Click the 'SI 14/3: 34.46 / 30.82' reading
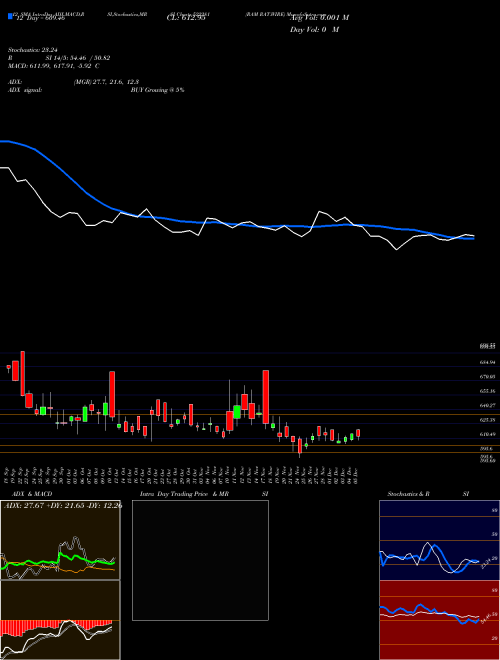 (x=78, y=58)
